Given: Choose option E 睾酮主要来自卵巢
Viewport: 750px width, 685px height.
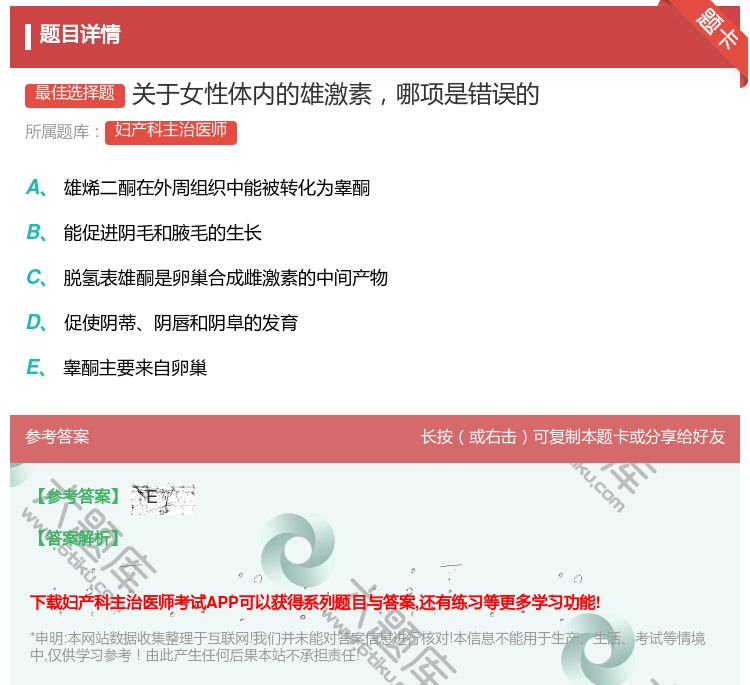Looking at the screenshot, I should coord(116,367).
